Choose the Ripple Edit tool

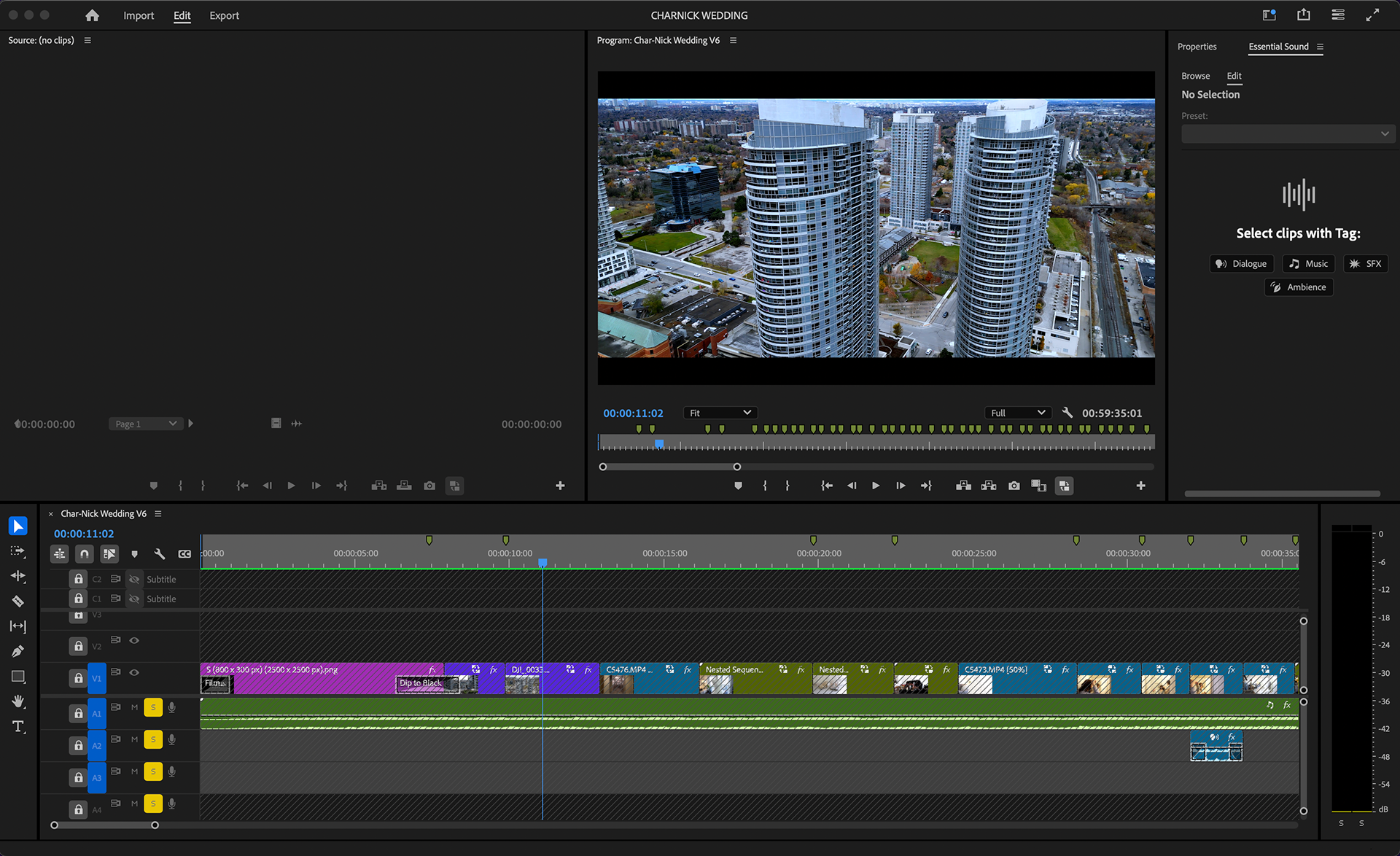click(x=18, y=576)
